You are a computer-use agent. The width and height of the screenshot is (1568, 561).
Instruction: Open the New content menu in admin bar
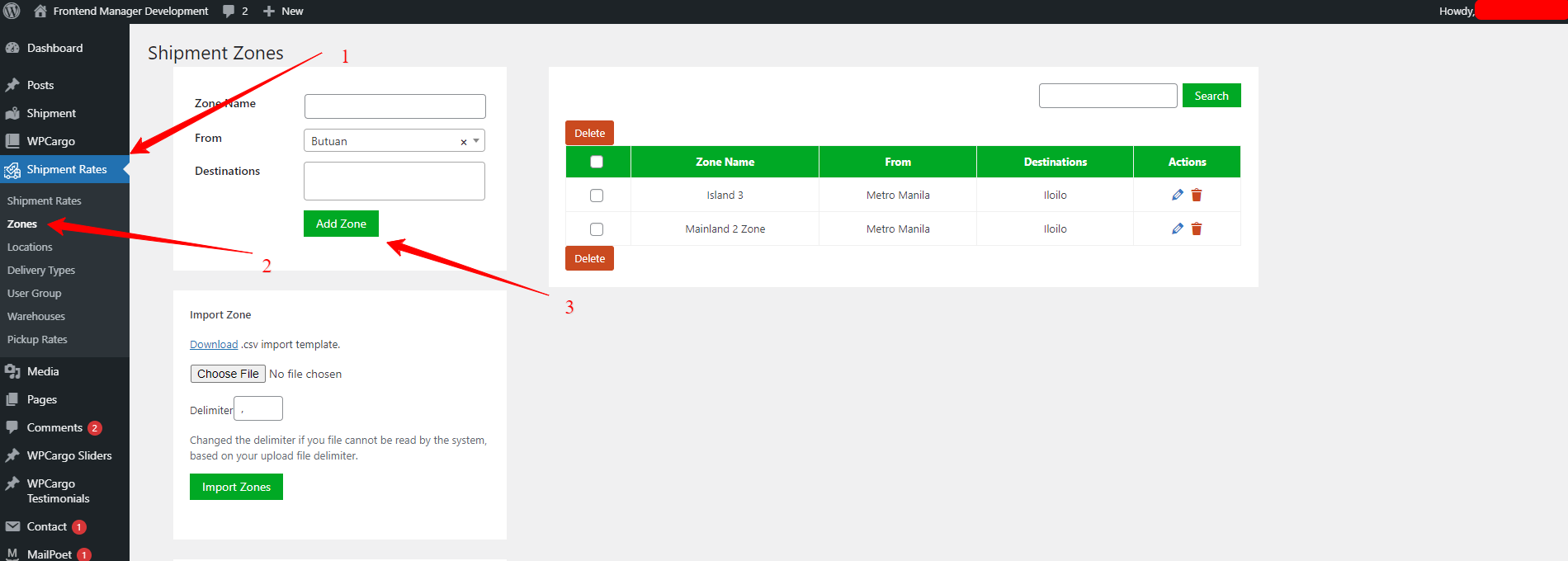283,11
